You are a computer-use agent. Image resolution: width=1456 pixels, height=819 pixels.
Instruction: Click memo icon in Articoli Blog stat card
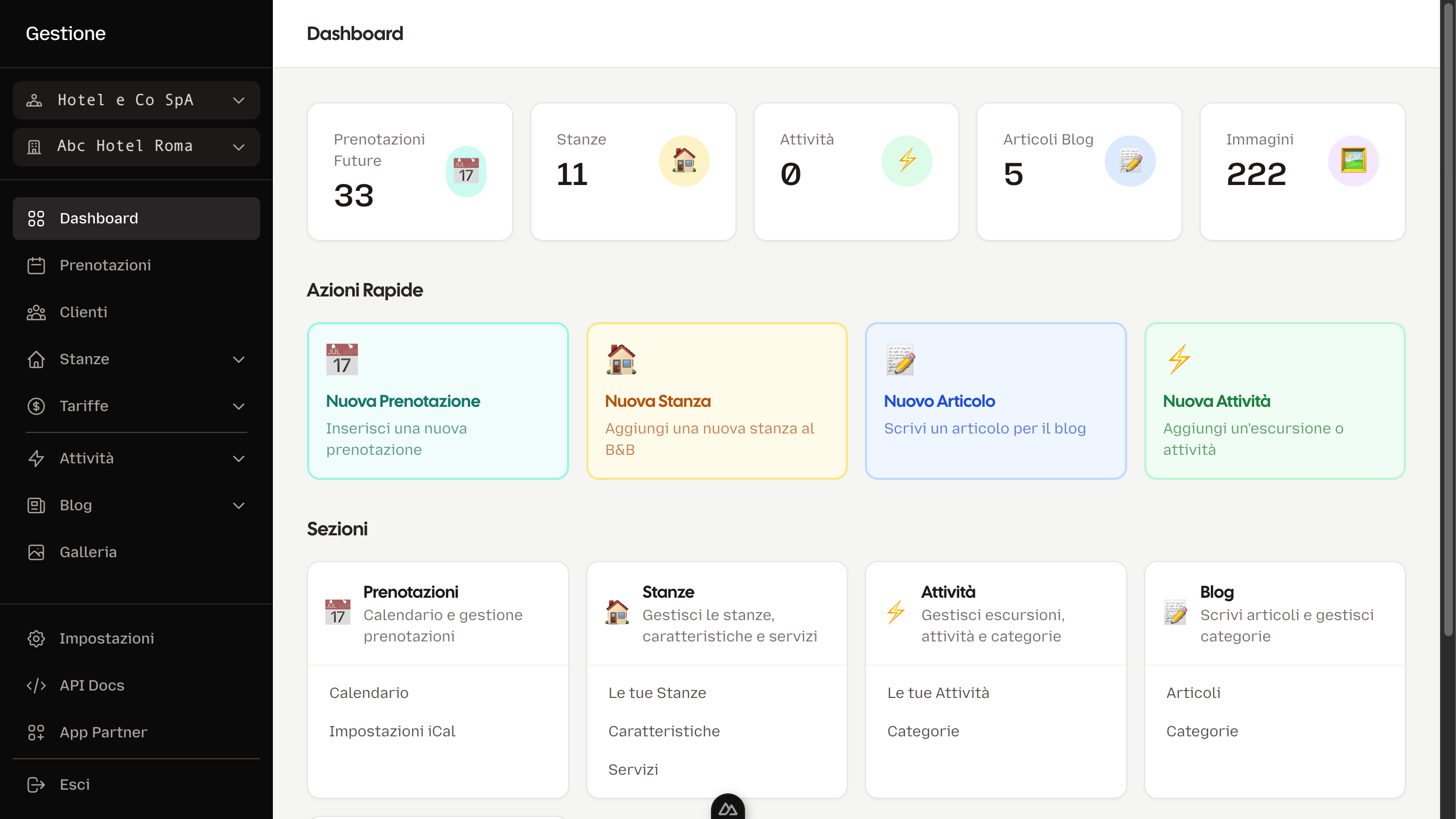(1130, 160)
